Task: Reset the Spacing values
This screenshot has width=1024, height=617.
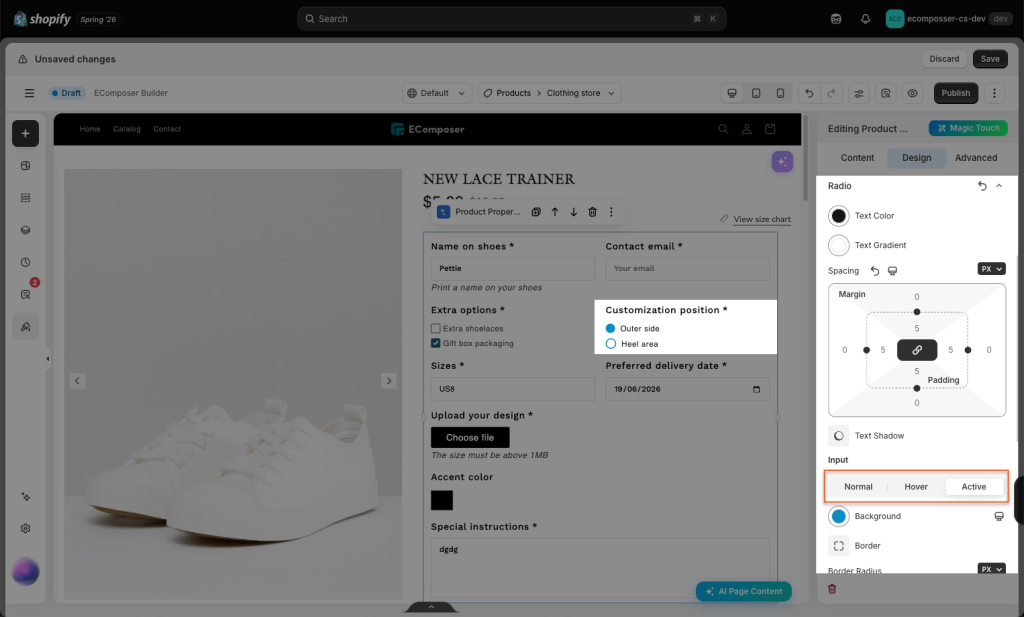Action: coord(875,271)
